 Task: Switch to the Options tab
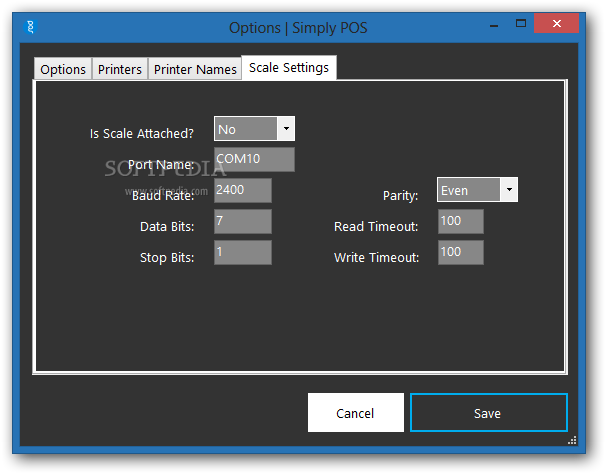[63, 69]
